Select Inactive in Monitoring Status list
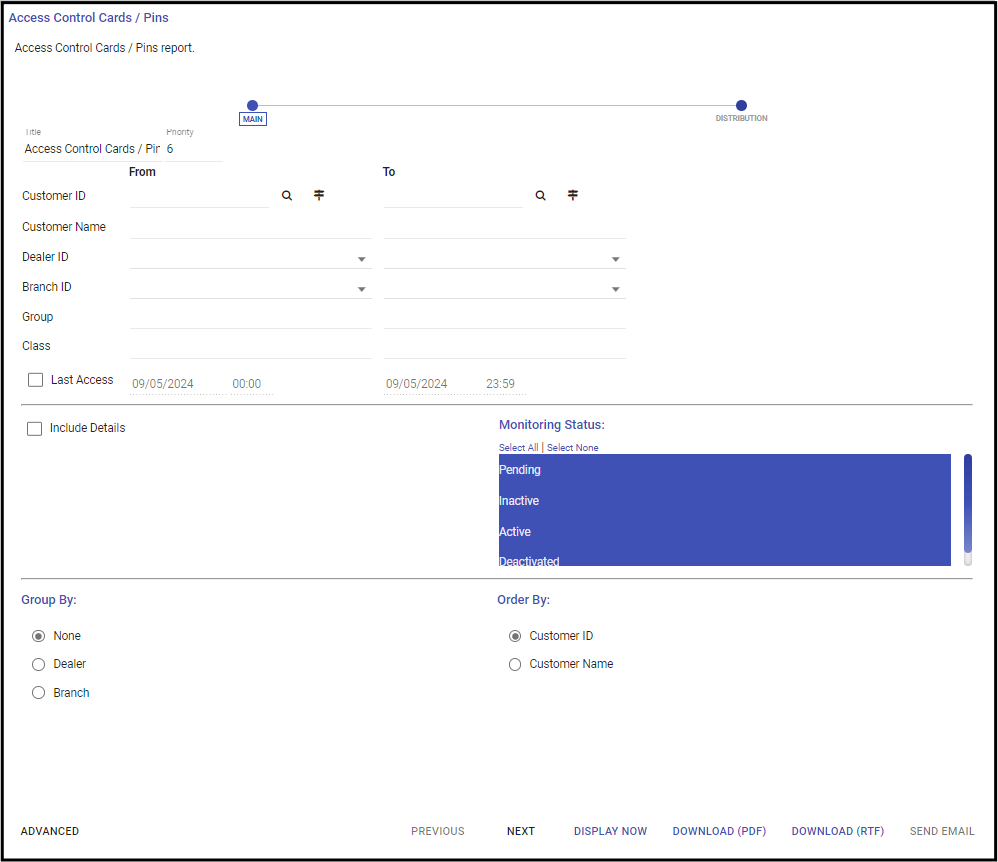 coord(725,501)
